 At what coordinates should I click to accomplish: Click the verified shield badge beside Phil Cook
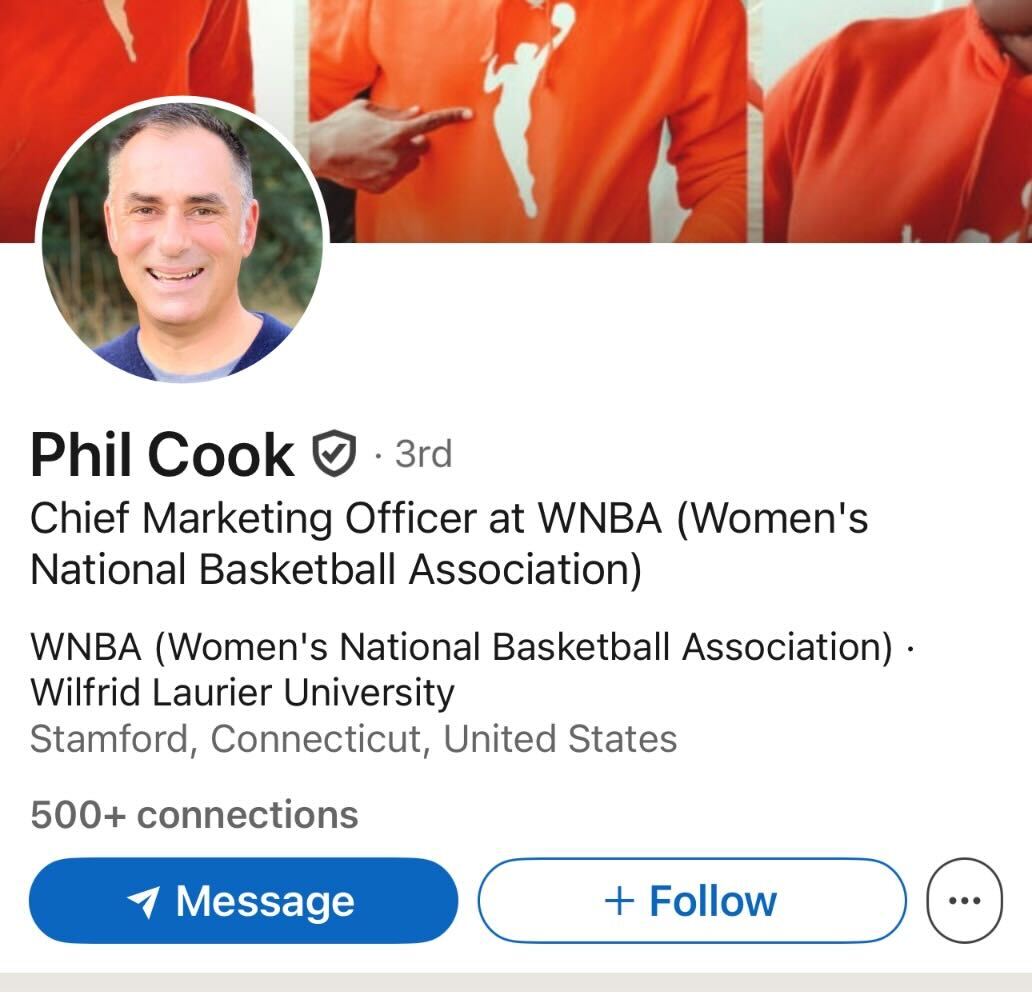pos(334,453)
